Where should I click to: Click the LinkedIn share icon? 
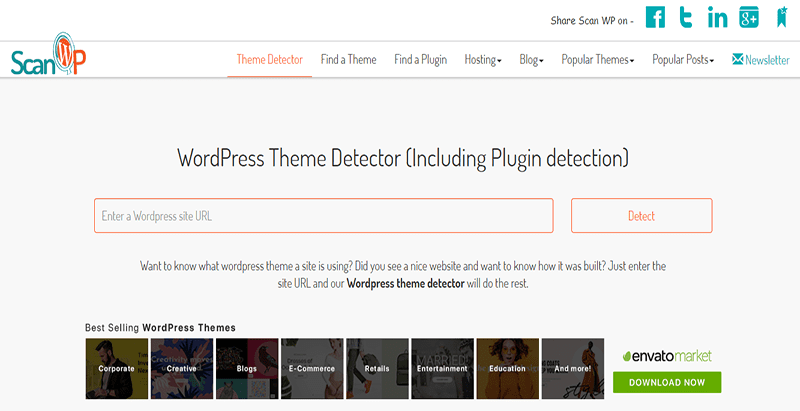pyautogui.click(x=717, y=18)
